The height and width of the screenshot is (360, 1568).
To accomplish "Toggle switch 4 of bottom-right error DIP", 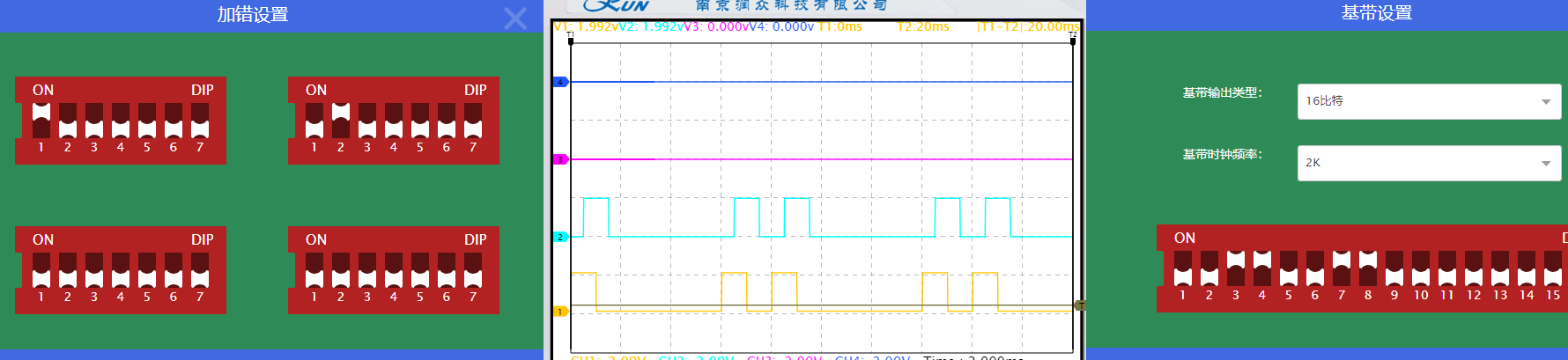I will point(394,270).
